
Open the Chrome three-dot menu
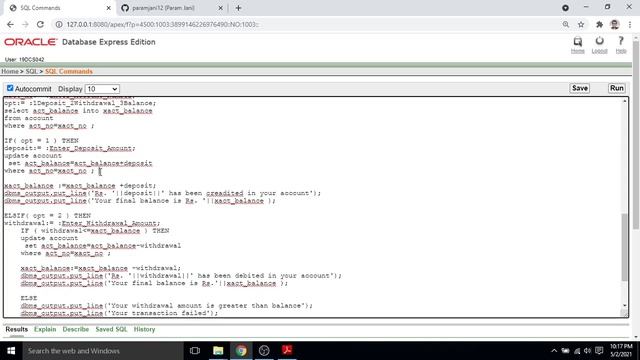630,24
